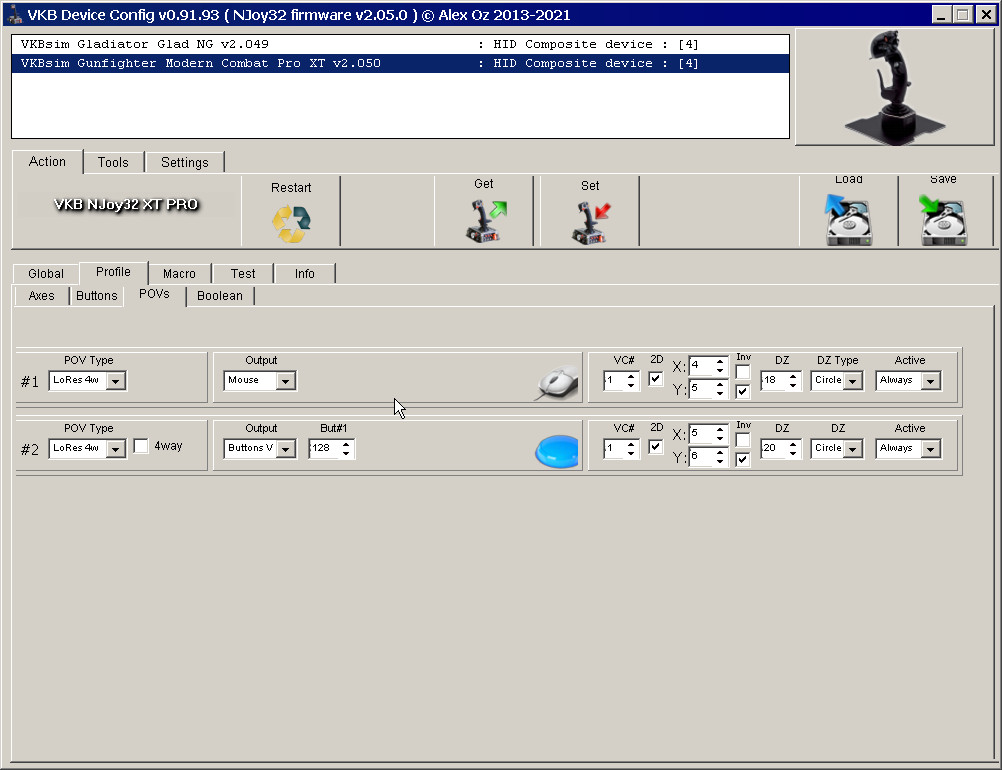This screenshot has width=1002, height=770.
Task: Switch to the Tools tab
Action: pos(113,162)
